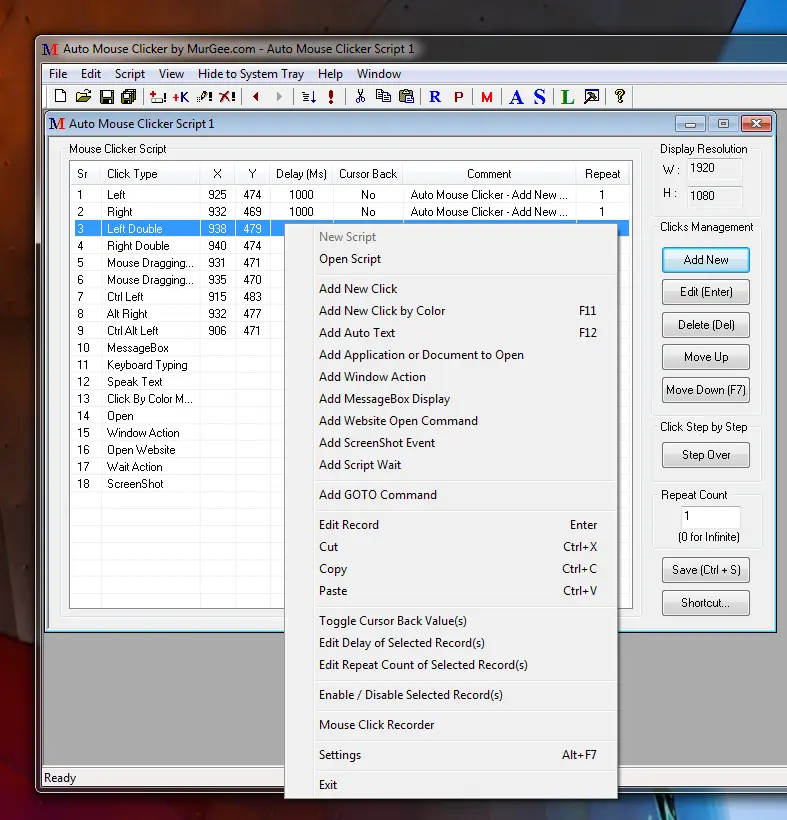Click the lines with down arrow toolbar icon
787x820 pixels.
tap(309, 97)
